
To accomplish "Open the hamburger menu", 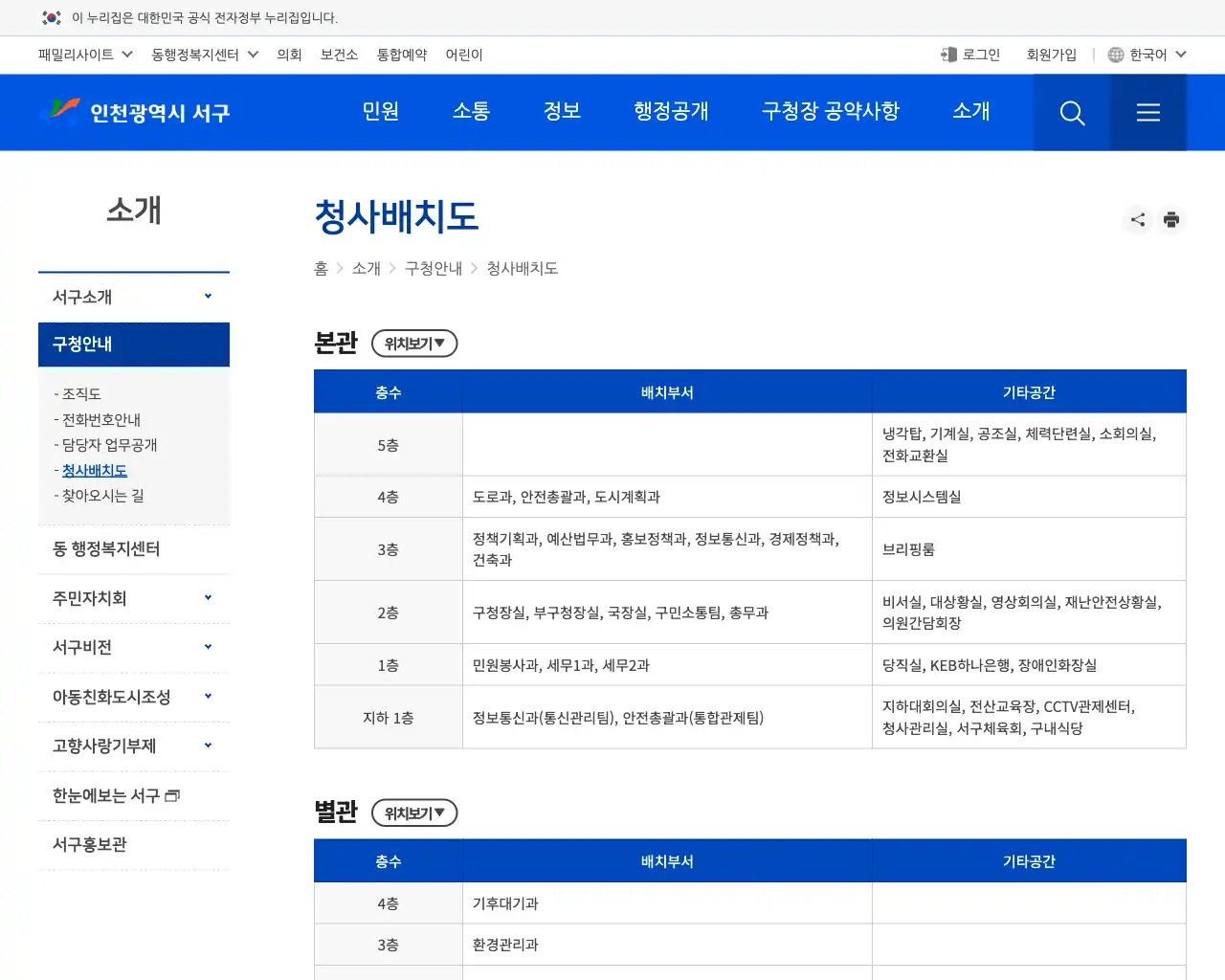I will tap(1147, 112).
